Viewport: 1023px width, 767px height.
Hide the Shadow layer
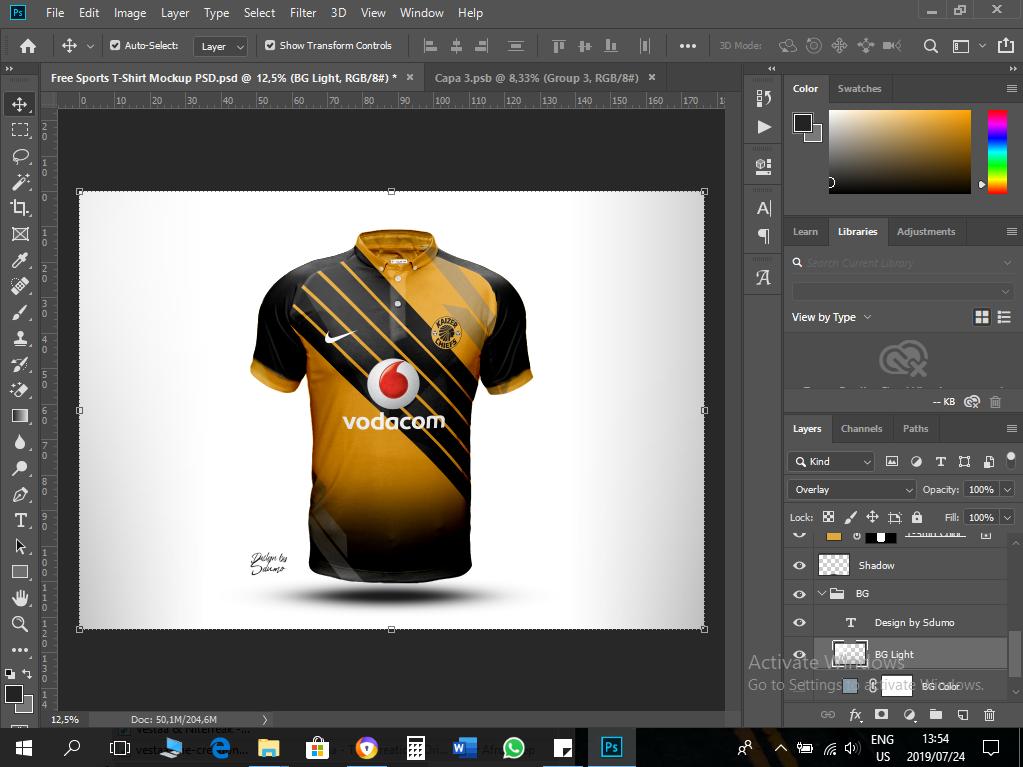[x=799, y=565]
